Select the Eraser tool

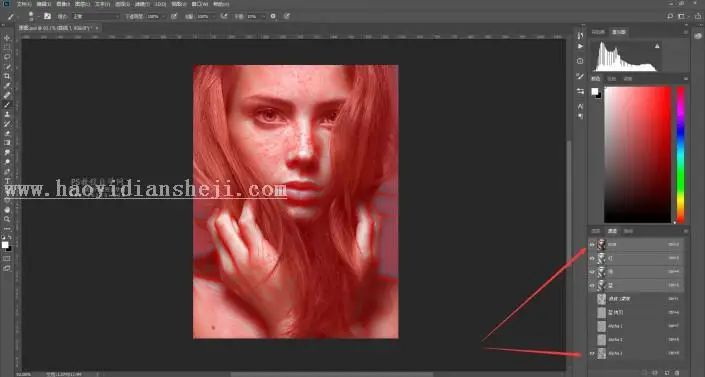[7, 134]
